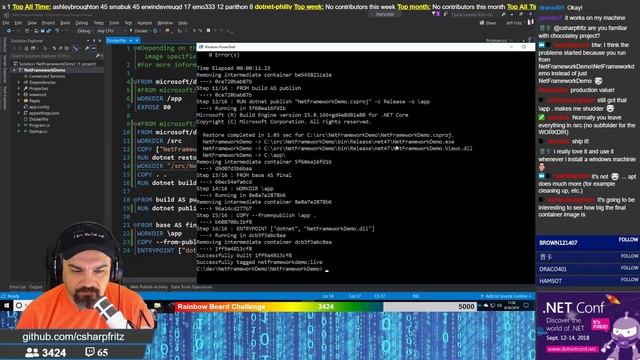Open the Windows Start button
640x360 pixels.
(7, 306)
